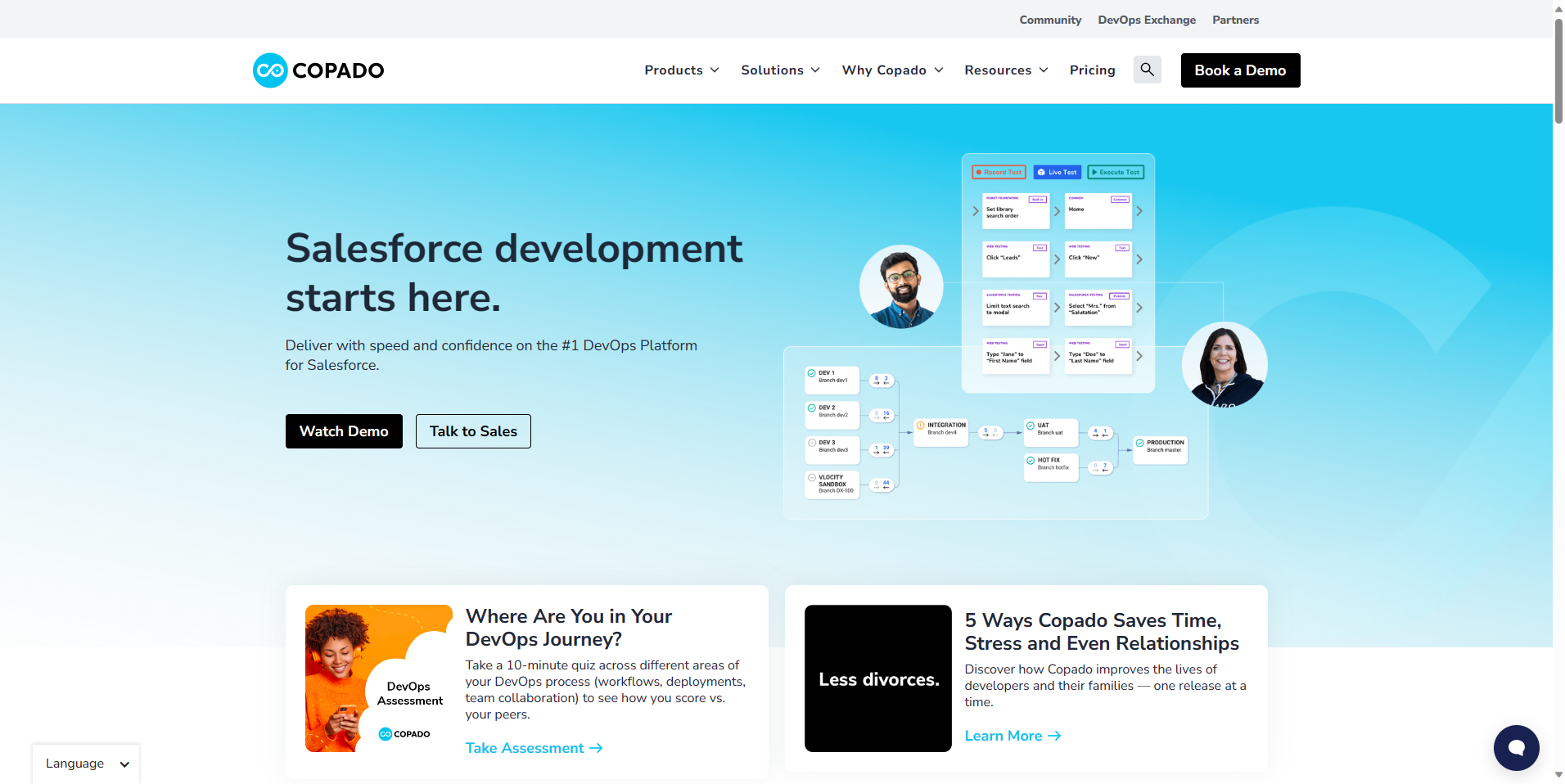Click the DEV 2 branch node
Image resolution: width=1565 pixels, height=784 pixels.
(x=832, y=415)
